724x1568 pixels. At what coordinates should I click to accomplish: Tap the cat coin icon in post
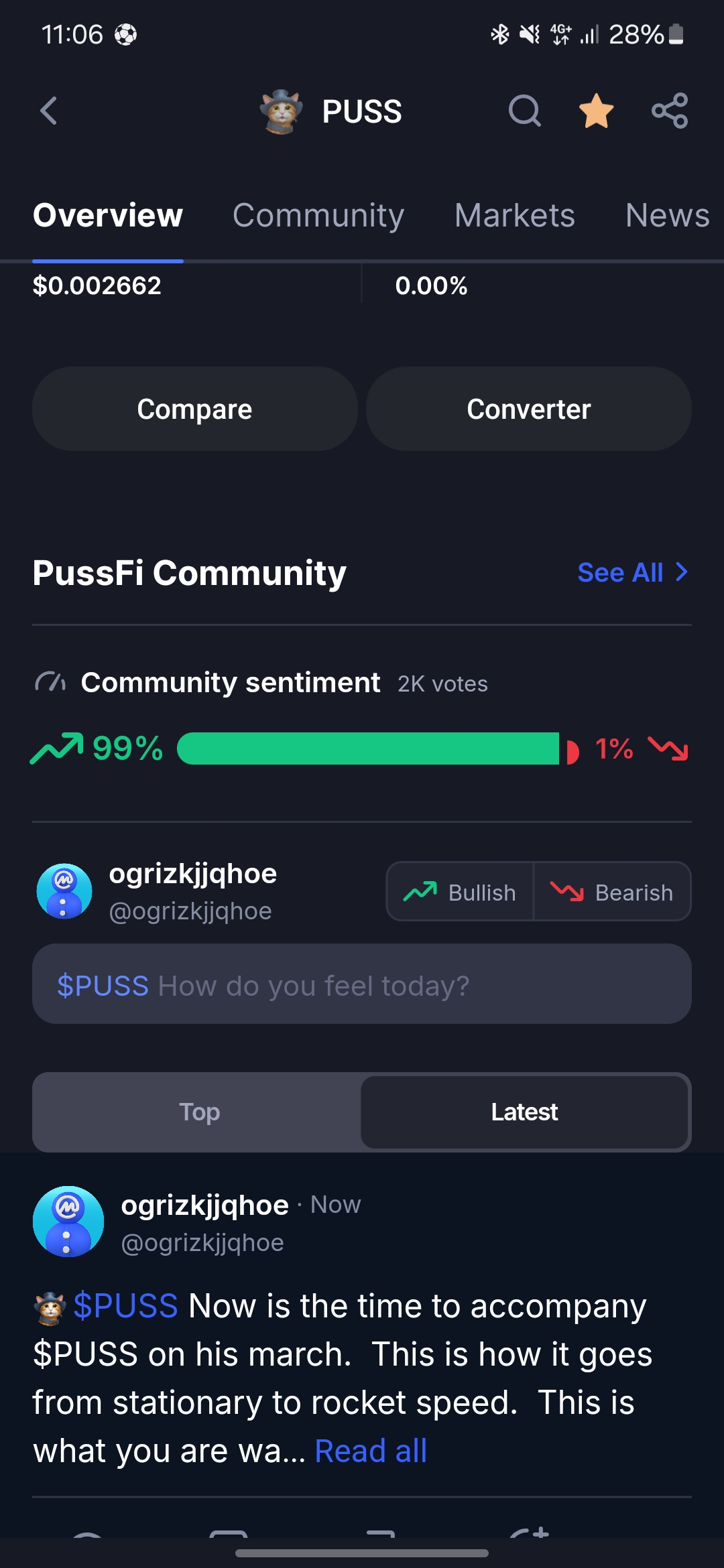click(50, 1307)
